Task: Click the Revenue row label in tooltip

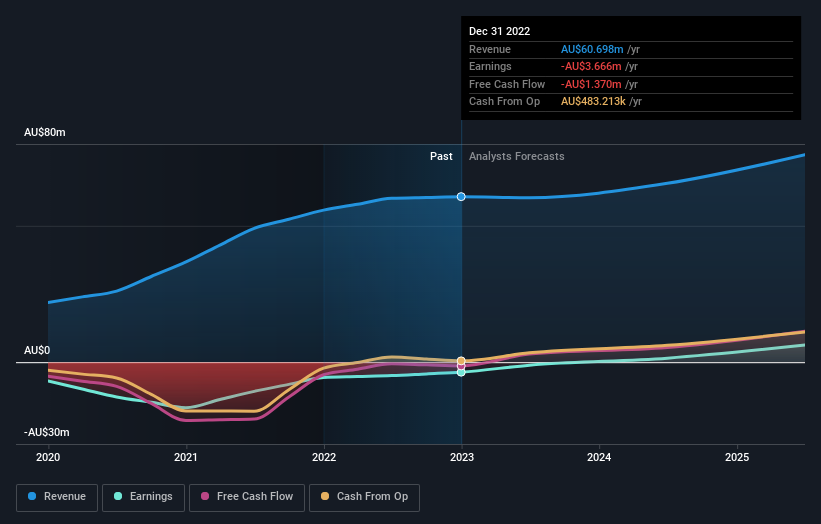Action: point(490,49)
